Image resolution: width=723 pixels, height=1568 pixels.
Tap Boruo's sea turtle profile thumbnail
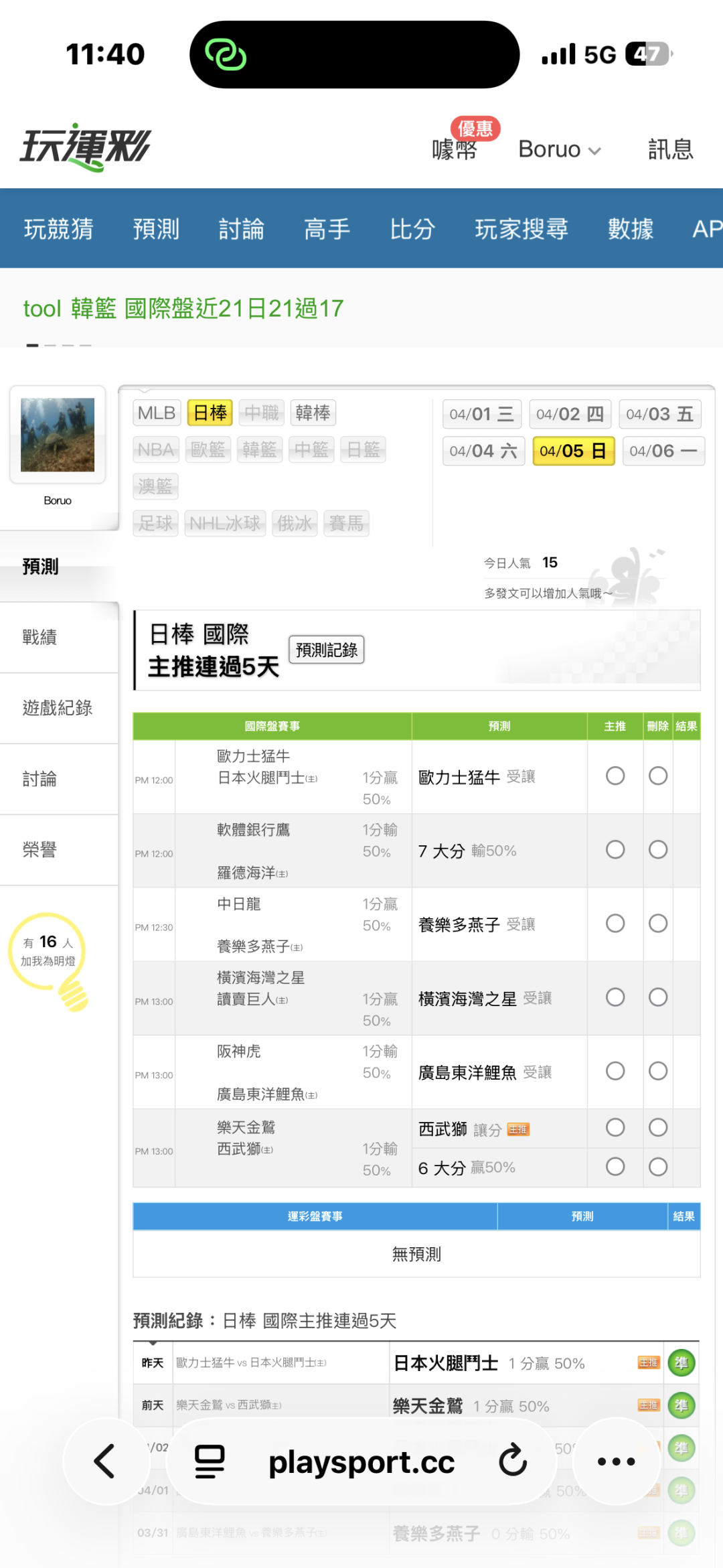(x=58, y=435)
